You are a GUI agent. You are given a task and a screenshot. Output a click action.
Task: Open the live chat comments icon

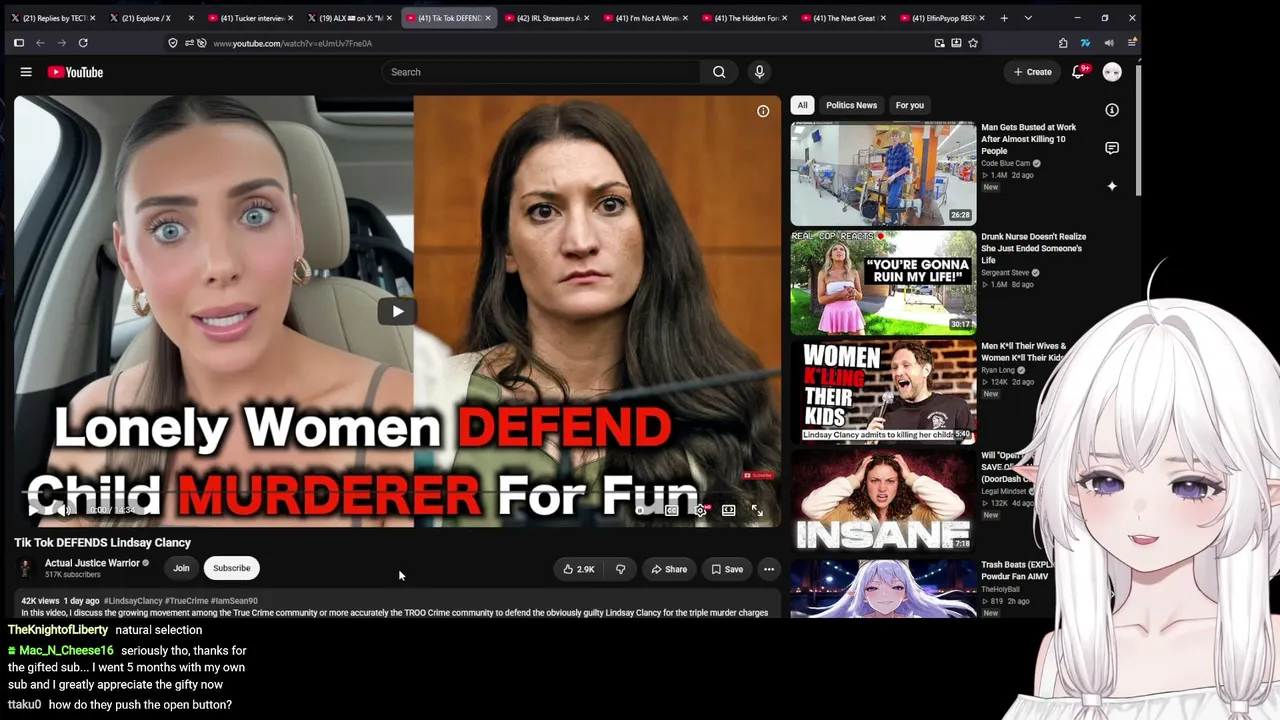(1112, 148)
